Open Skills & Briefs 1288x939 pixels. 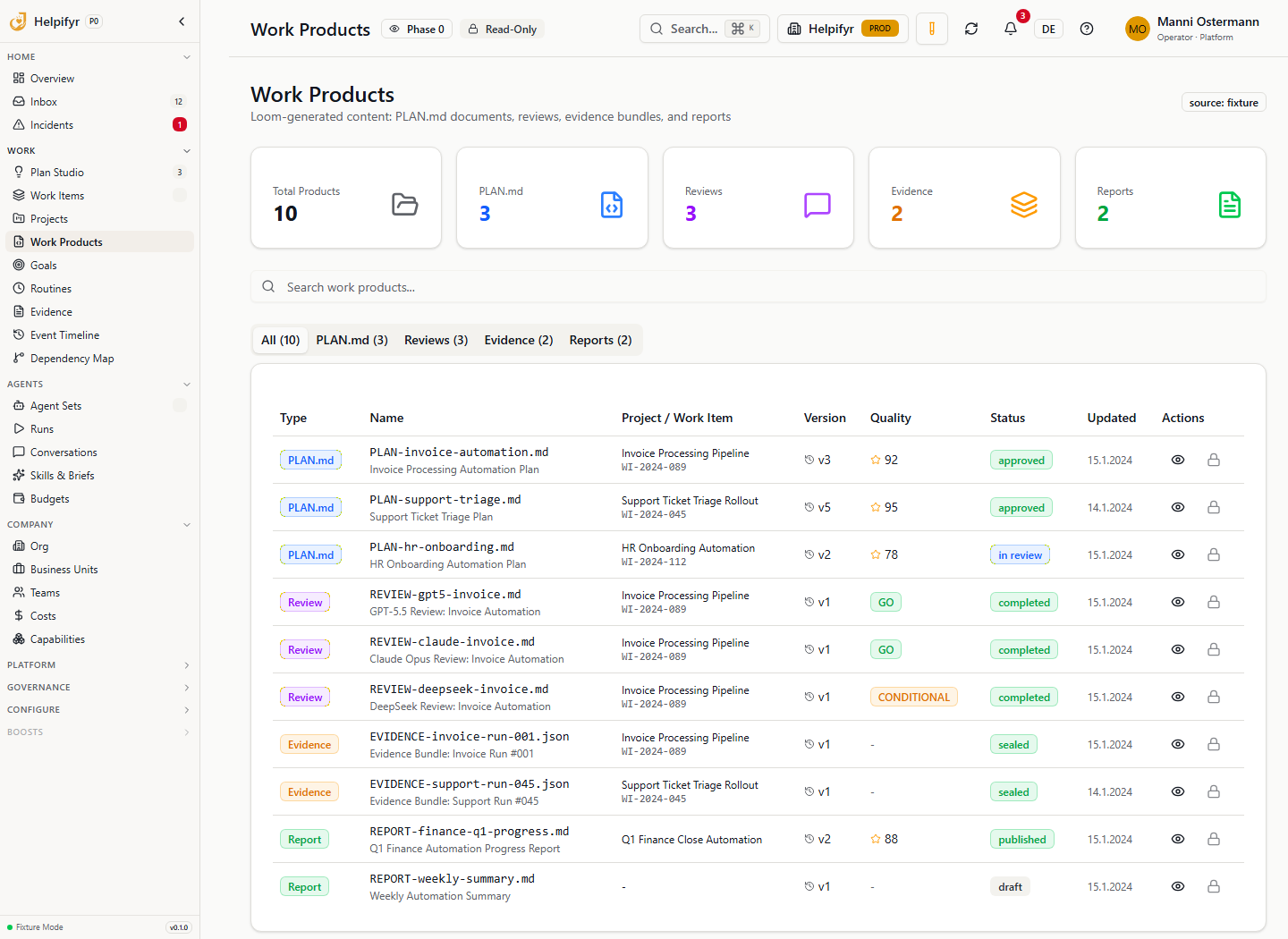point(99,476)
